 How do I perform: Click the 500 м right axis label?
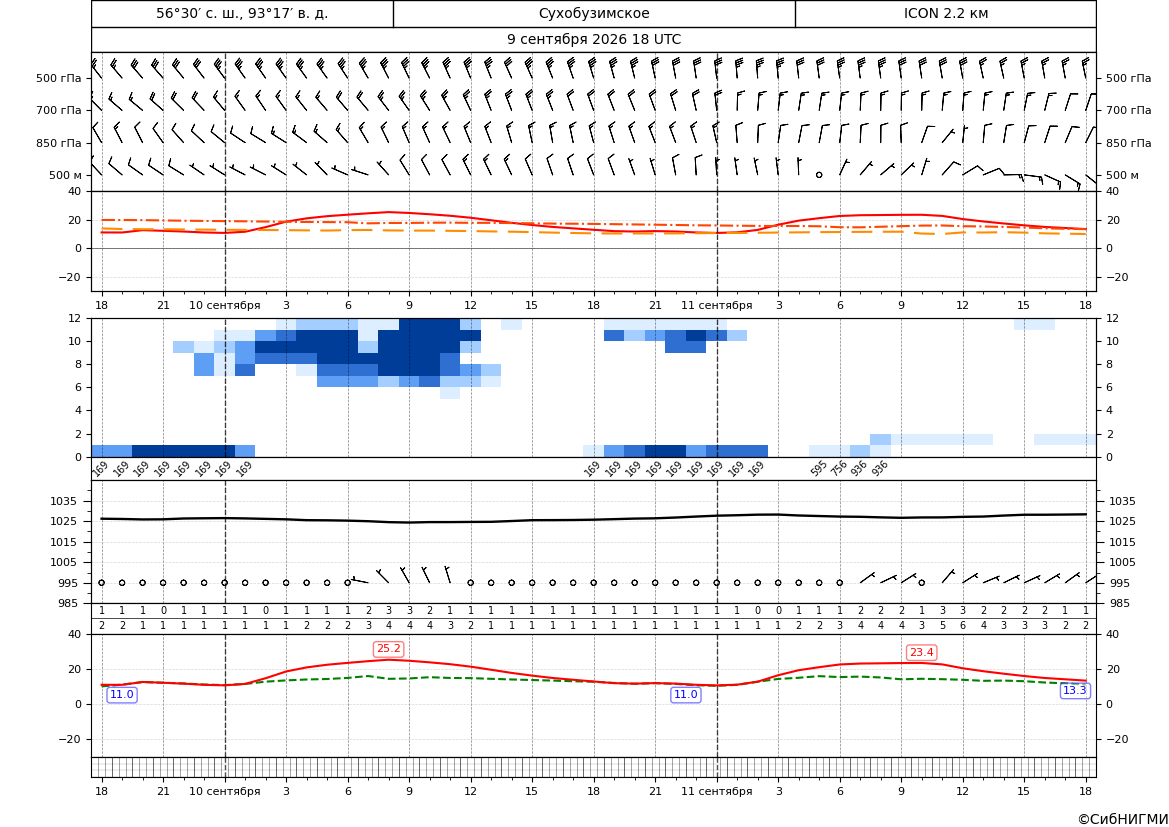[x=1122, y=175]
